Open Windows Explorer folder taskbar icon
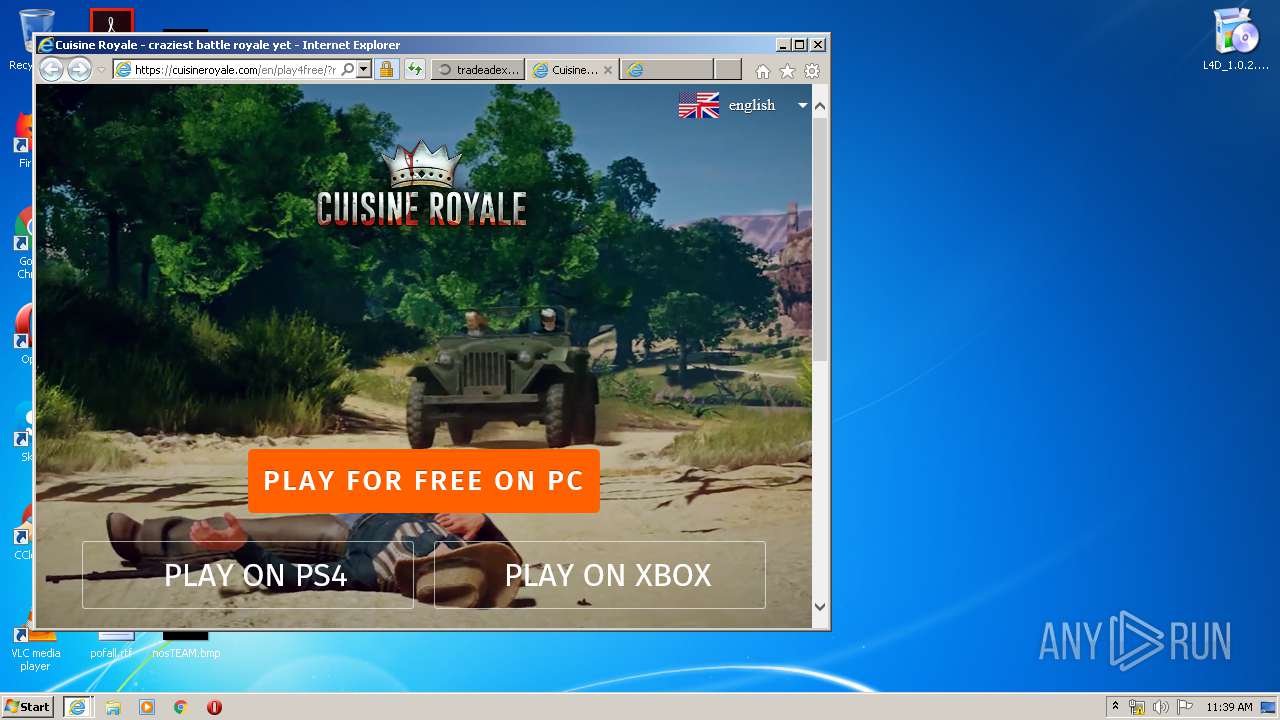1280x720 pixels. 113,707
